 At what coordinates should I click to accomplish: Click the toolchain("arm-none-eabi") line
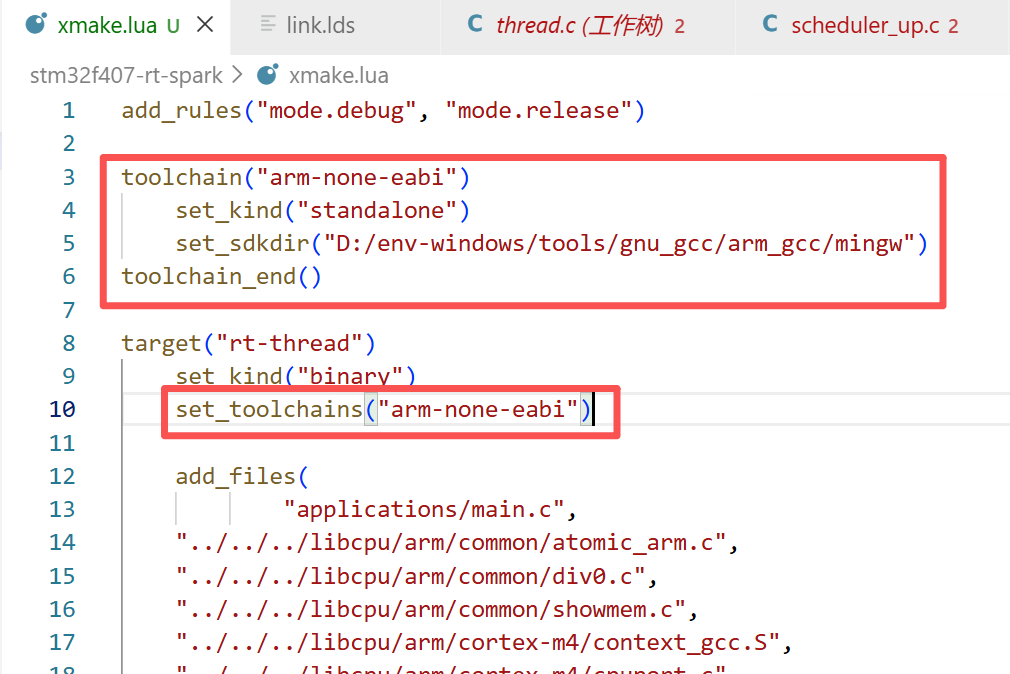[296, 177]
